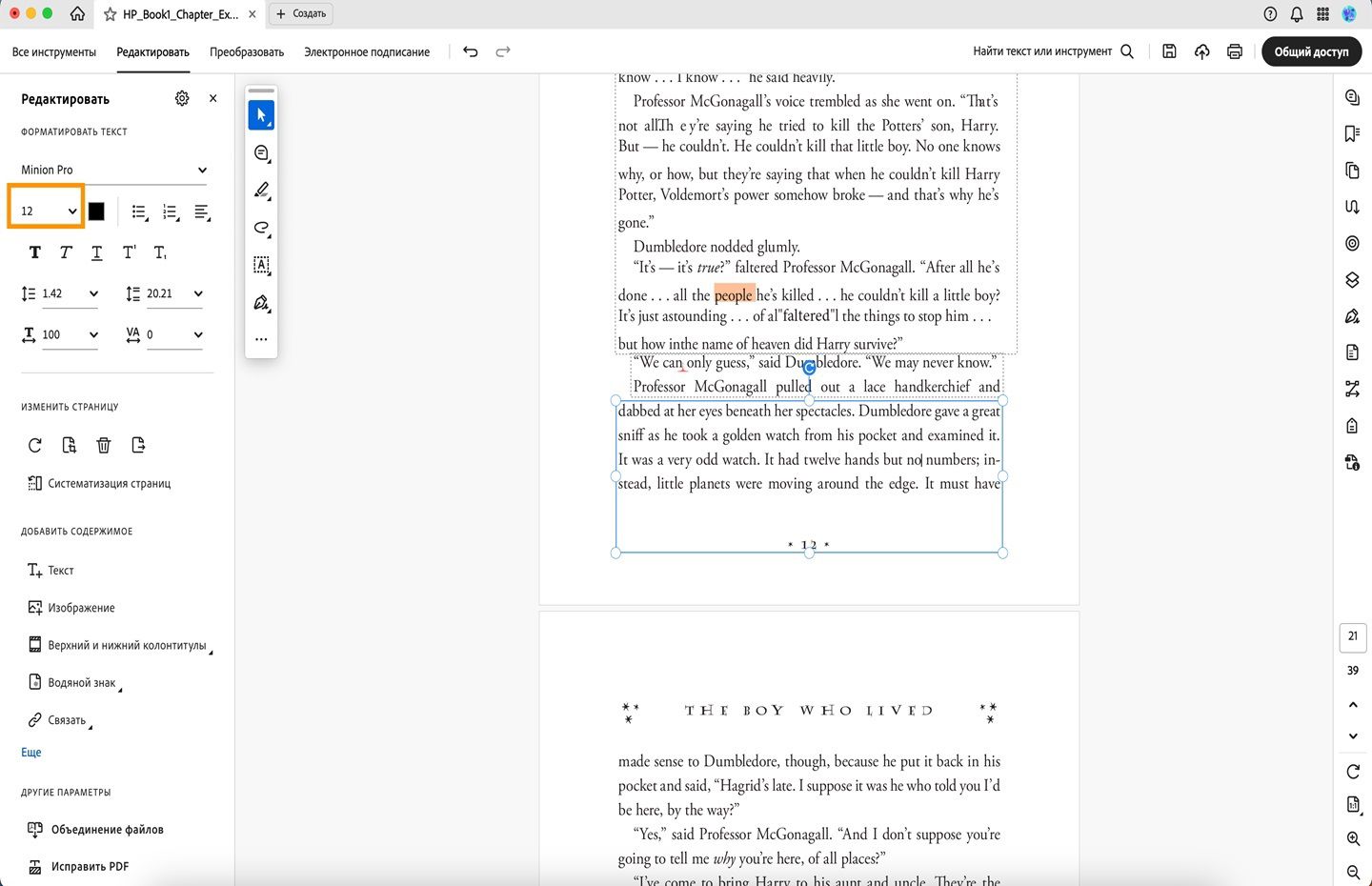Click the Создать new tab button

[x=301, y=14]
